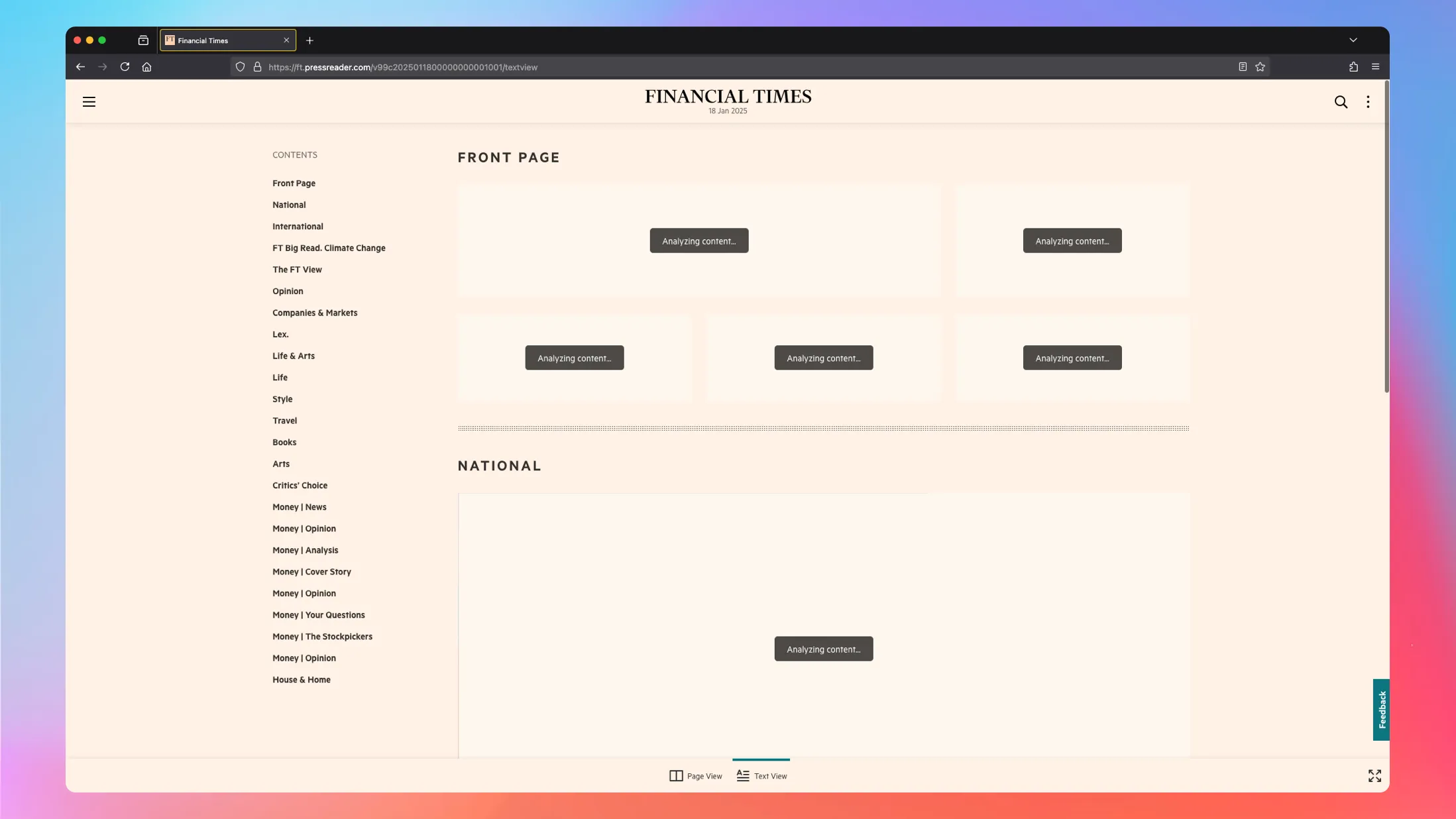Screen dimensions: 1456x819
Task: Open the browser tab list chevron
Action: tap(1352, 40)
